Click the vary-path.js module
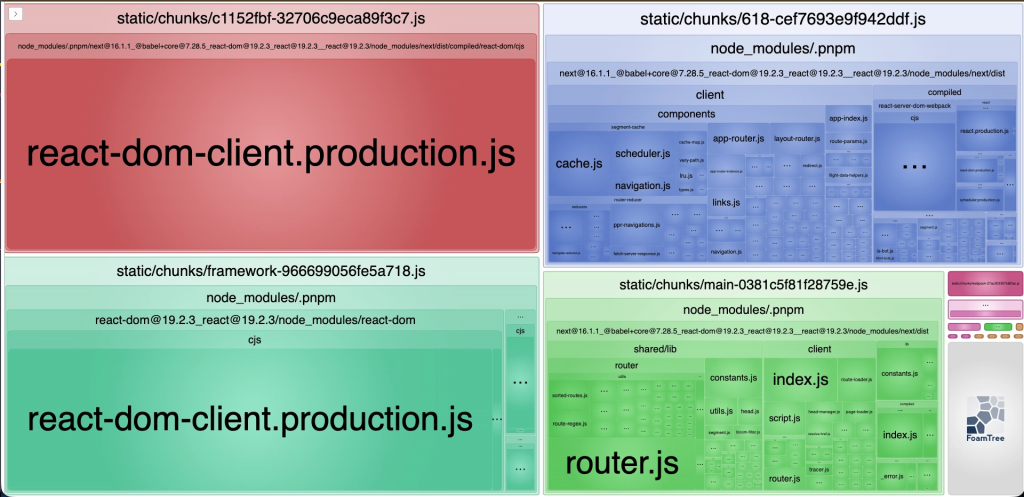 pos(691,160)
